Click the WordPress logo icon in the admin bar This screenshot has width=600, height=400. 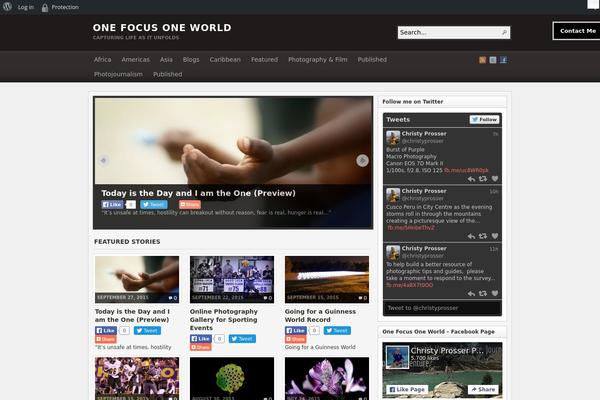click(x=7, y=7)
